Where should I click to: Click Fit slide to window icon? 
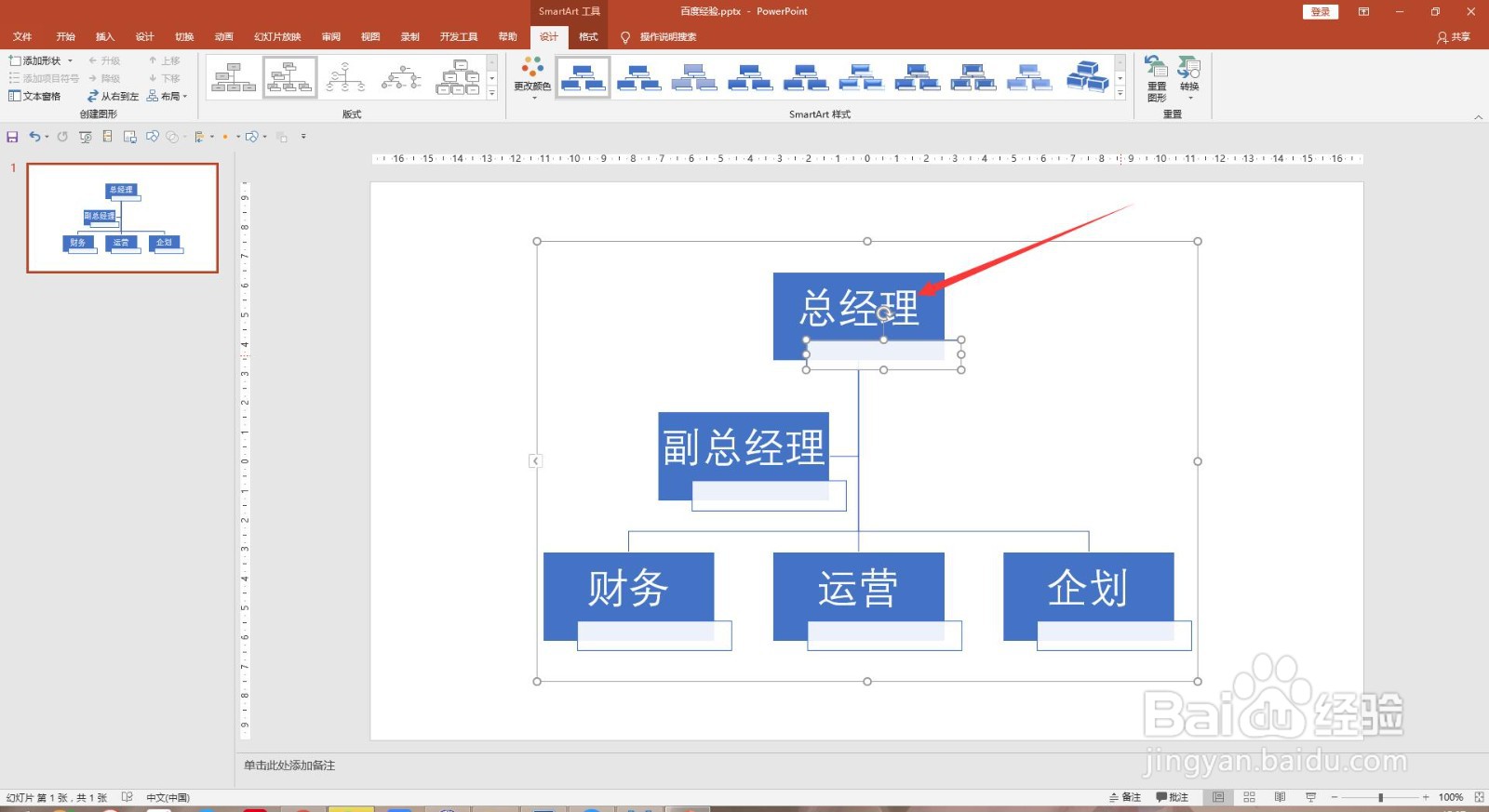pyautogui.click(x=1479, y=797)
